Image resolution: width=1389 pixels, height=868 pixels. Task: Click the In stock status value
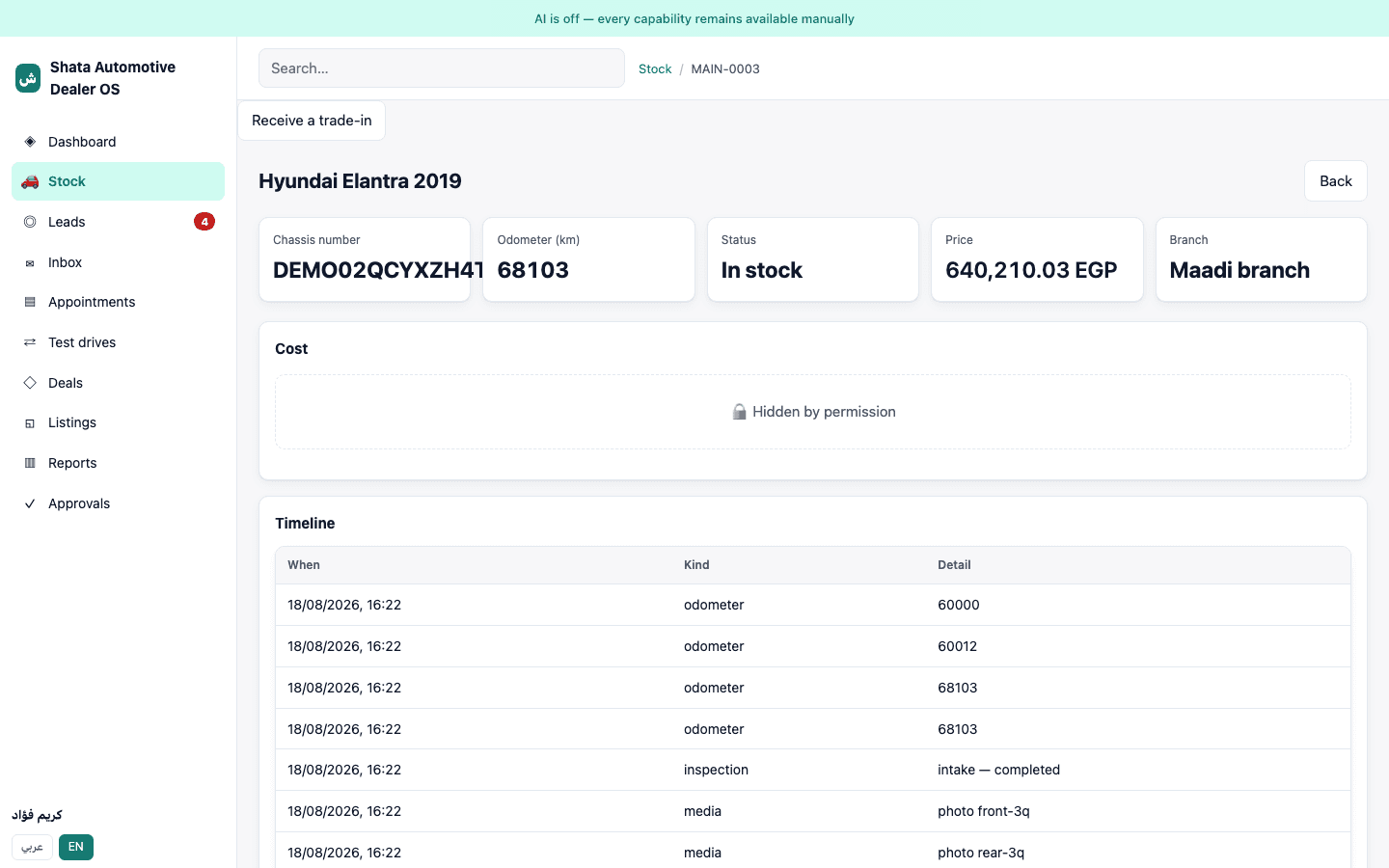(762, 270)
